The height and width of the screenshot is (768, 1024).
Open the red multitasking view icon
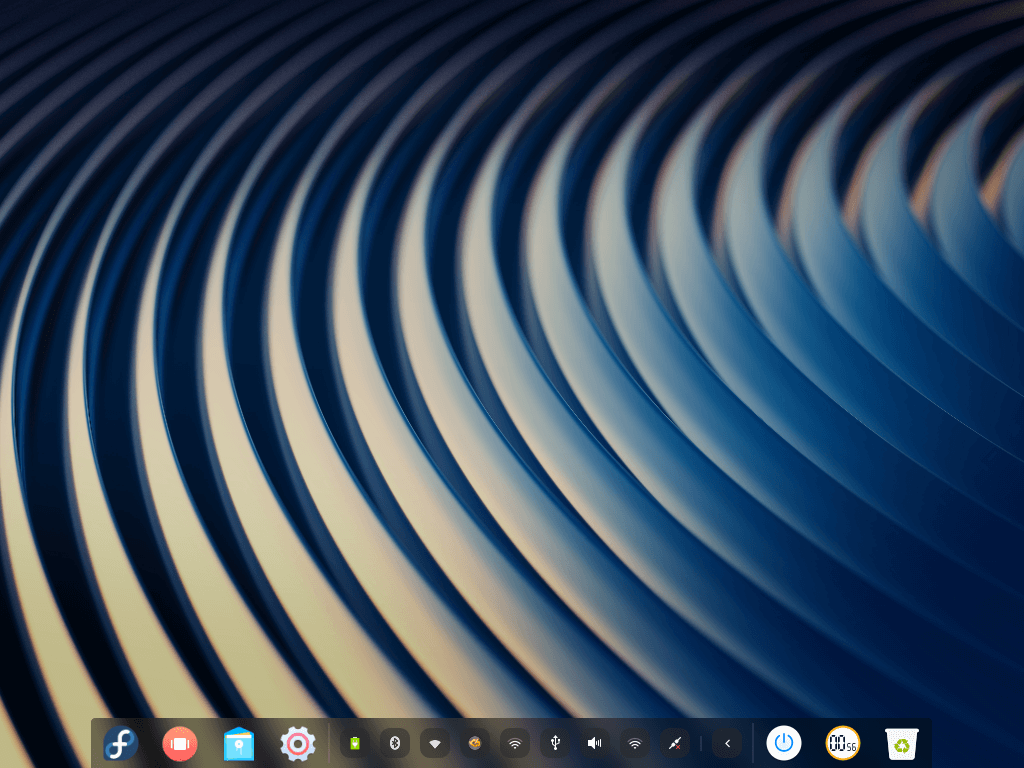[180, 743]
